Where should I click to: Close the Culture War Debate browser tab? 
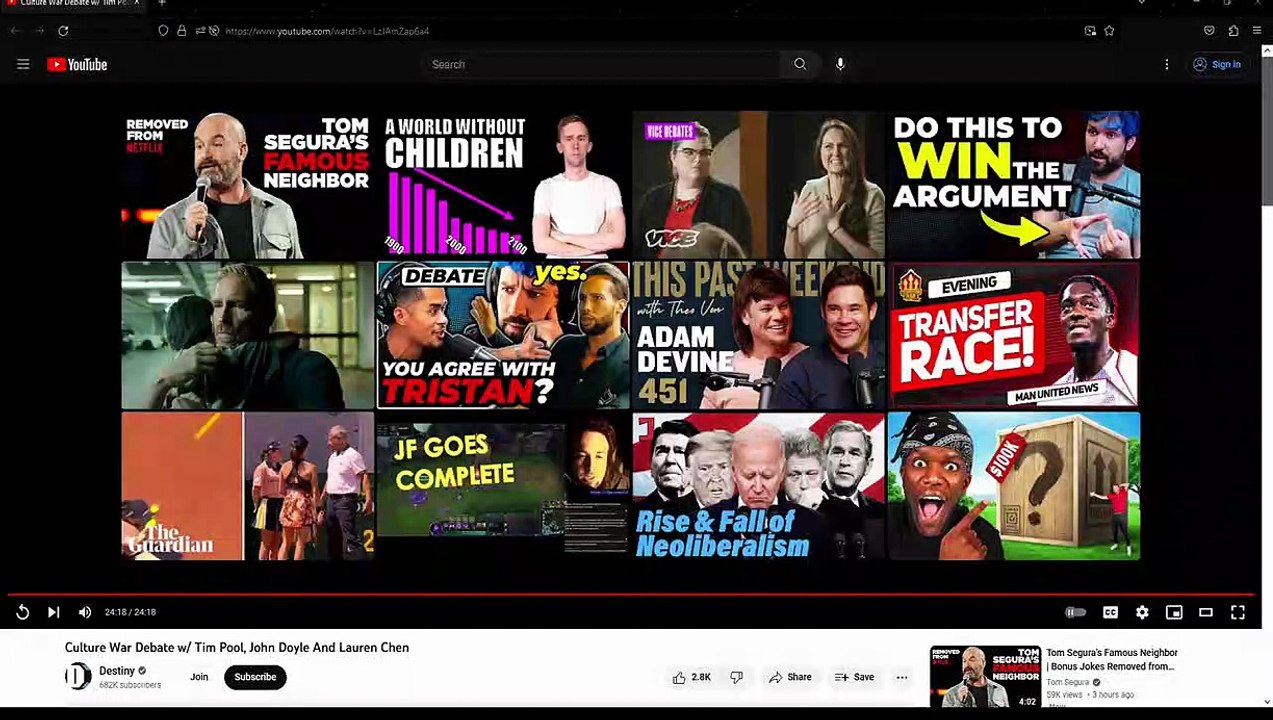point(137,4)
